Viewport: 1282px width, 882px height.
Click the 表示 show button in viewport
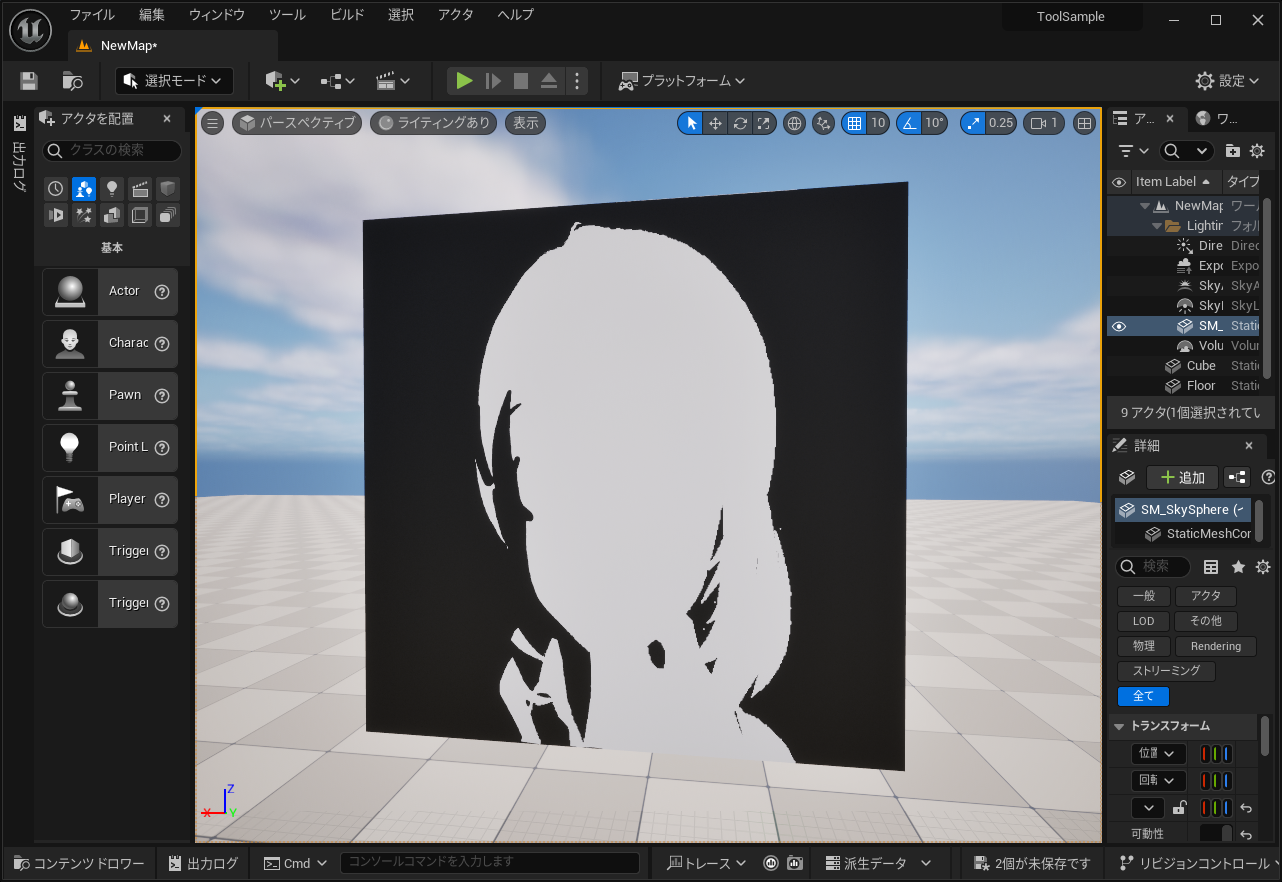click(x=526, y=123)
